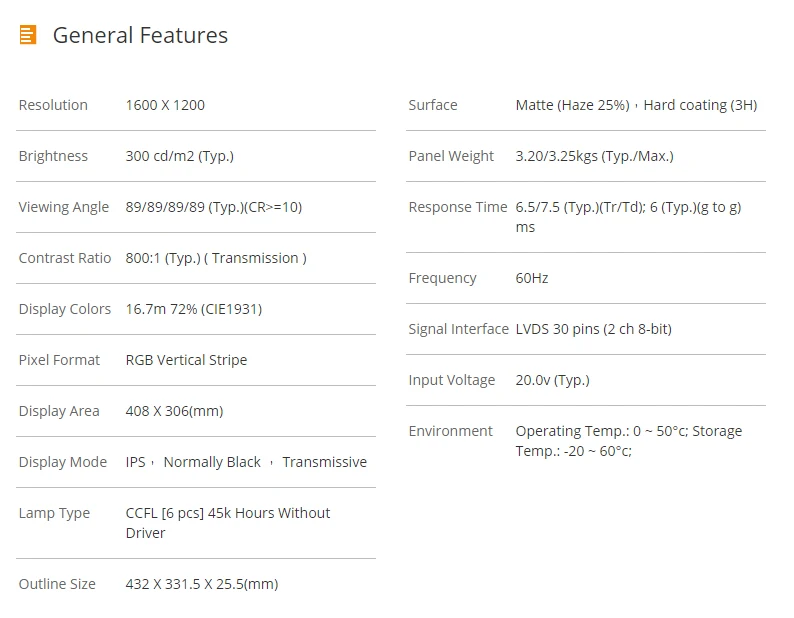Select the Display Colors 16.7m value
The image size is (794, 618).
pos(193,309)
